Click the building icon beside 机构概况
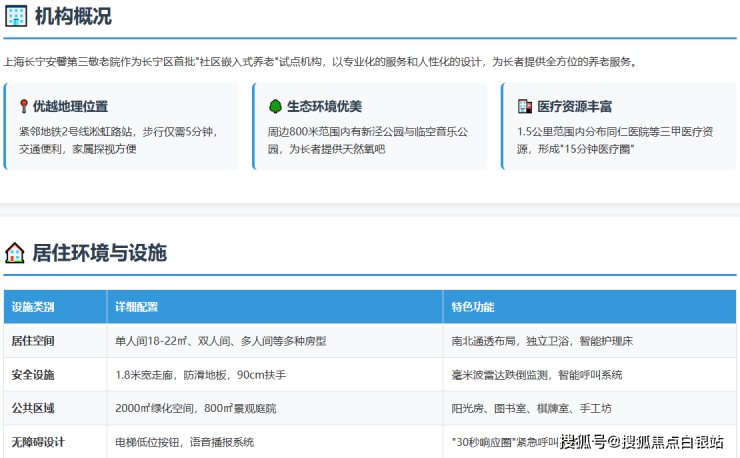The height and width of the screenshot is (458, 740). pos(15,16)
